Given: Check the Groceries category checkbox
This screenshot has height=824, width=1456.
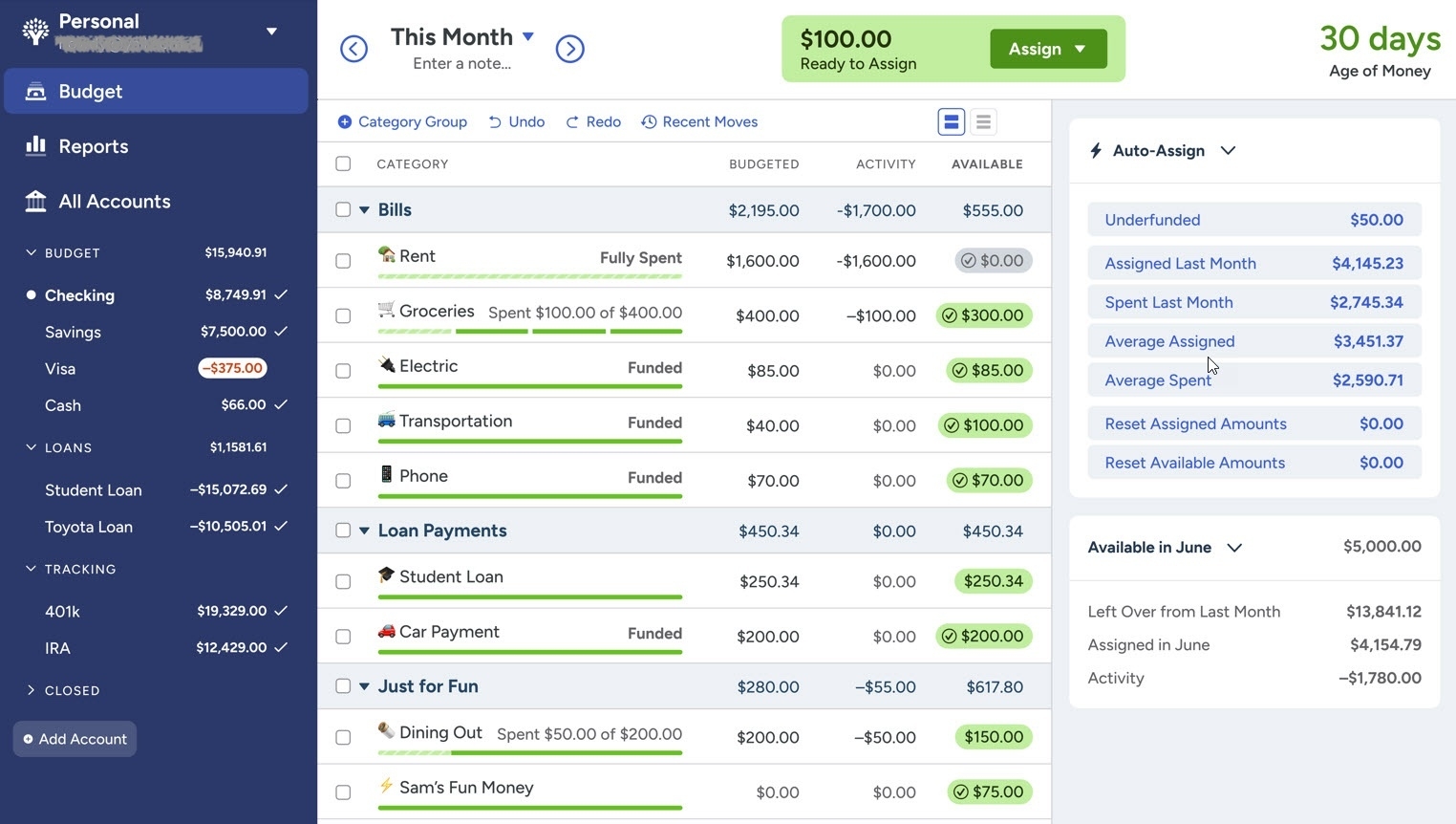Looking at the screenshot, I should (343, 315).
